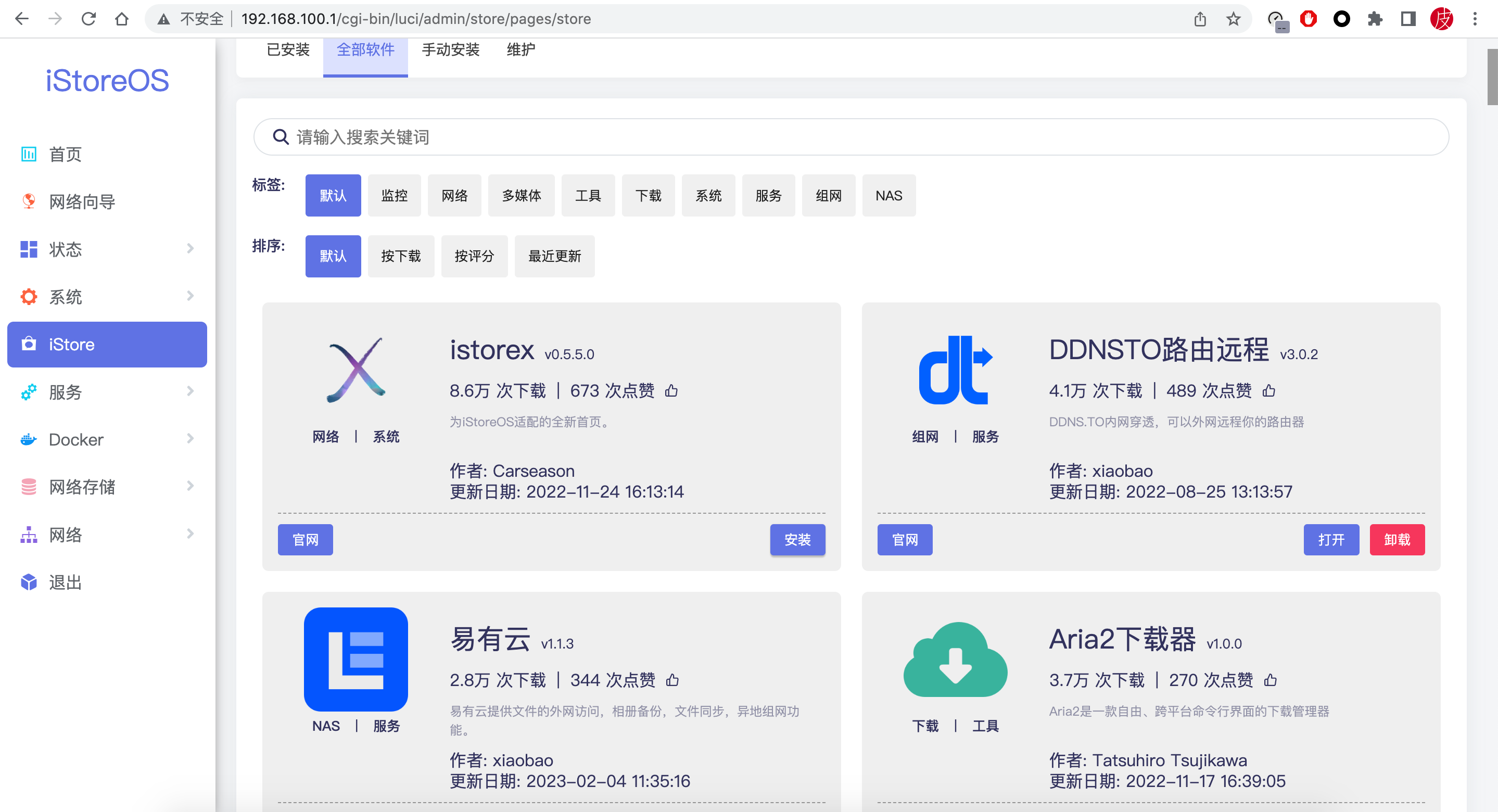Like the istorex app with thumbs-up

click(x=671, y=390)
